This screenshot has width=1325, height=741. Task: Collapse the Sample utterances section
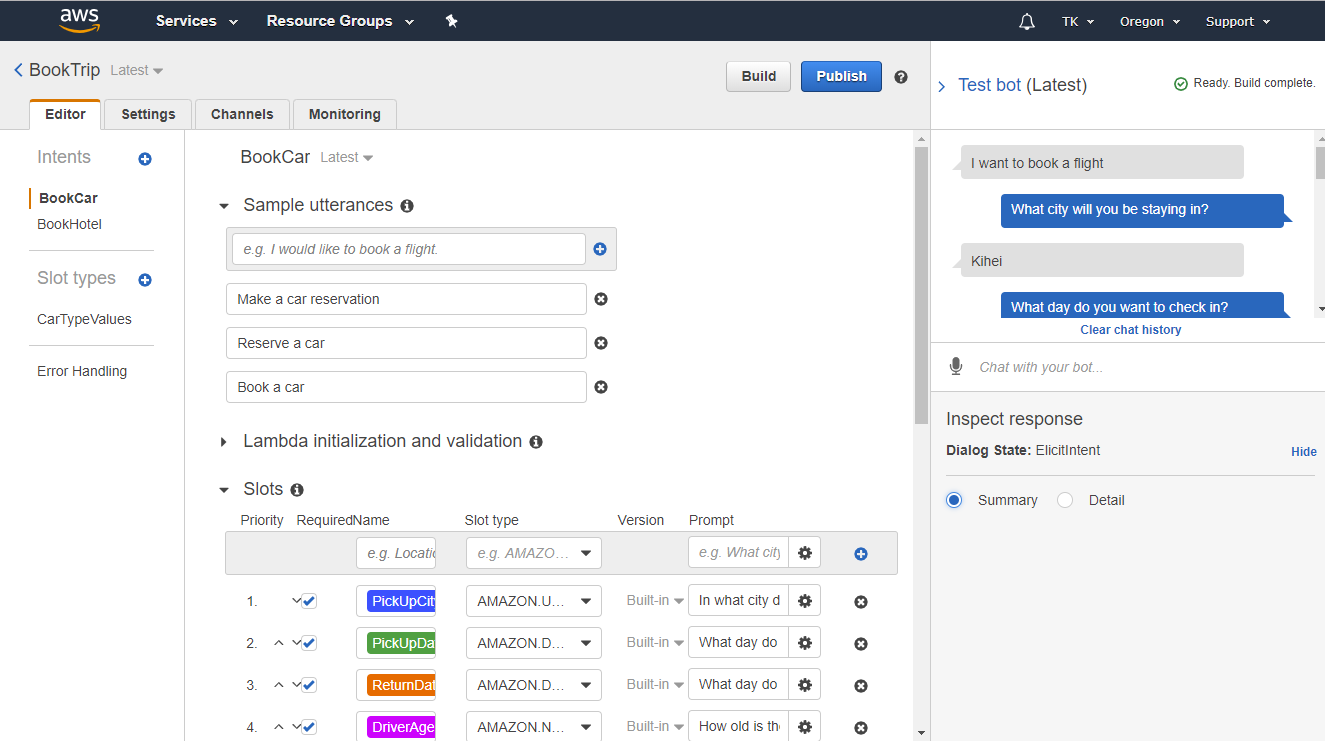224,206
